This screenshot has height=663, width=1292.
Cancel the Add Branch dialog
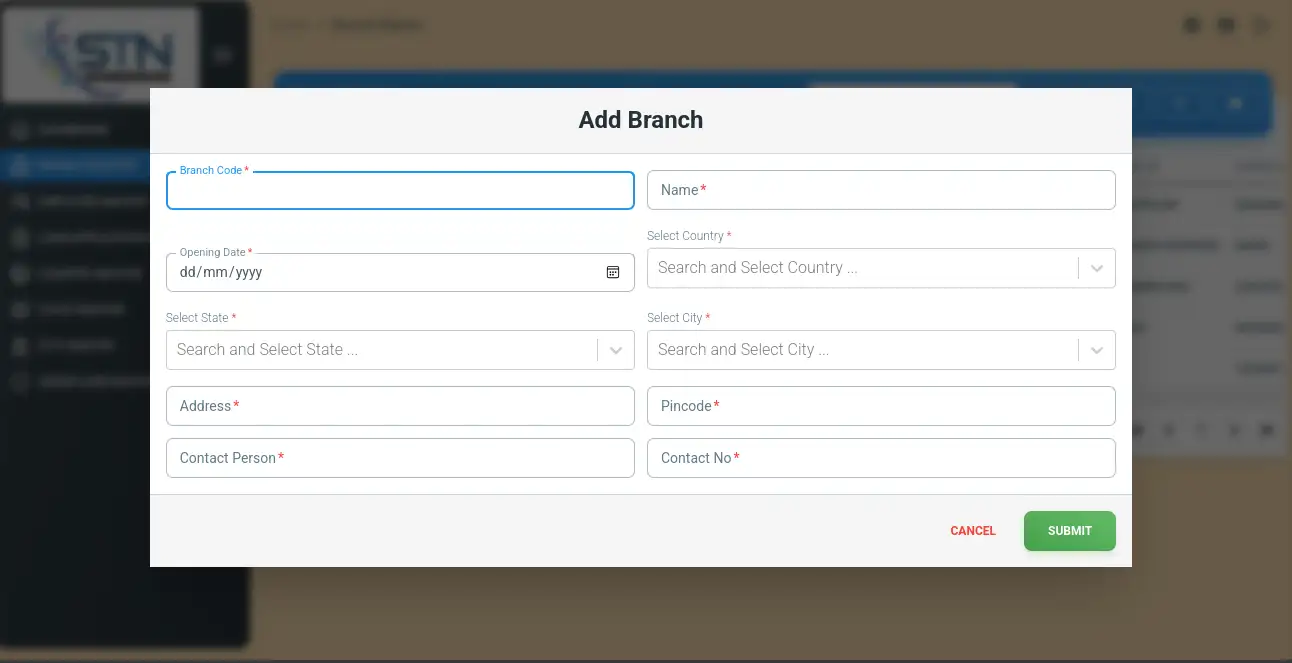[972, 531]
